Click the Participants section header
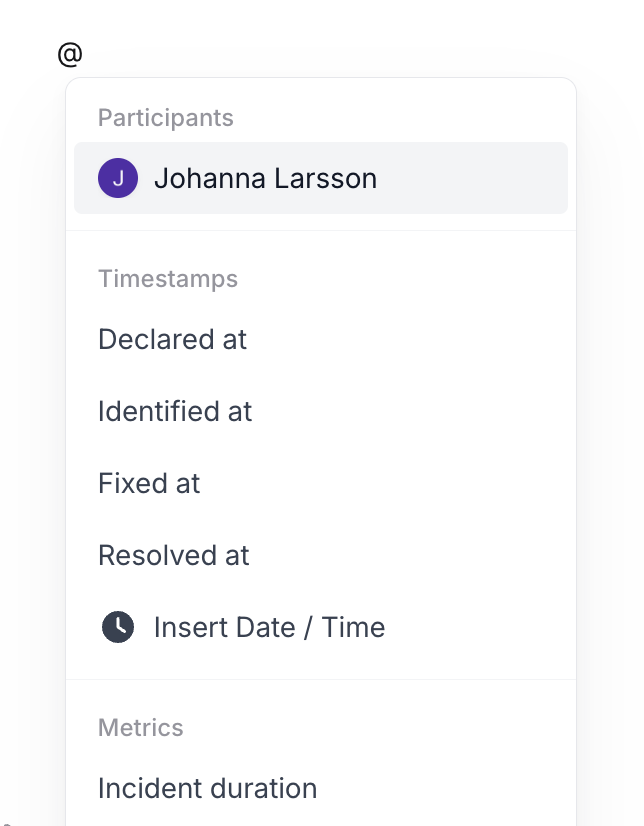 pos(166,118)
